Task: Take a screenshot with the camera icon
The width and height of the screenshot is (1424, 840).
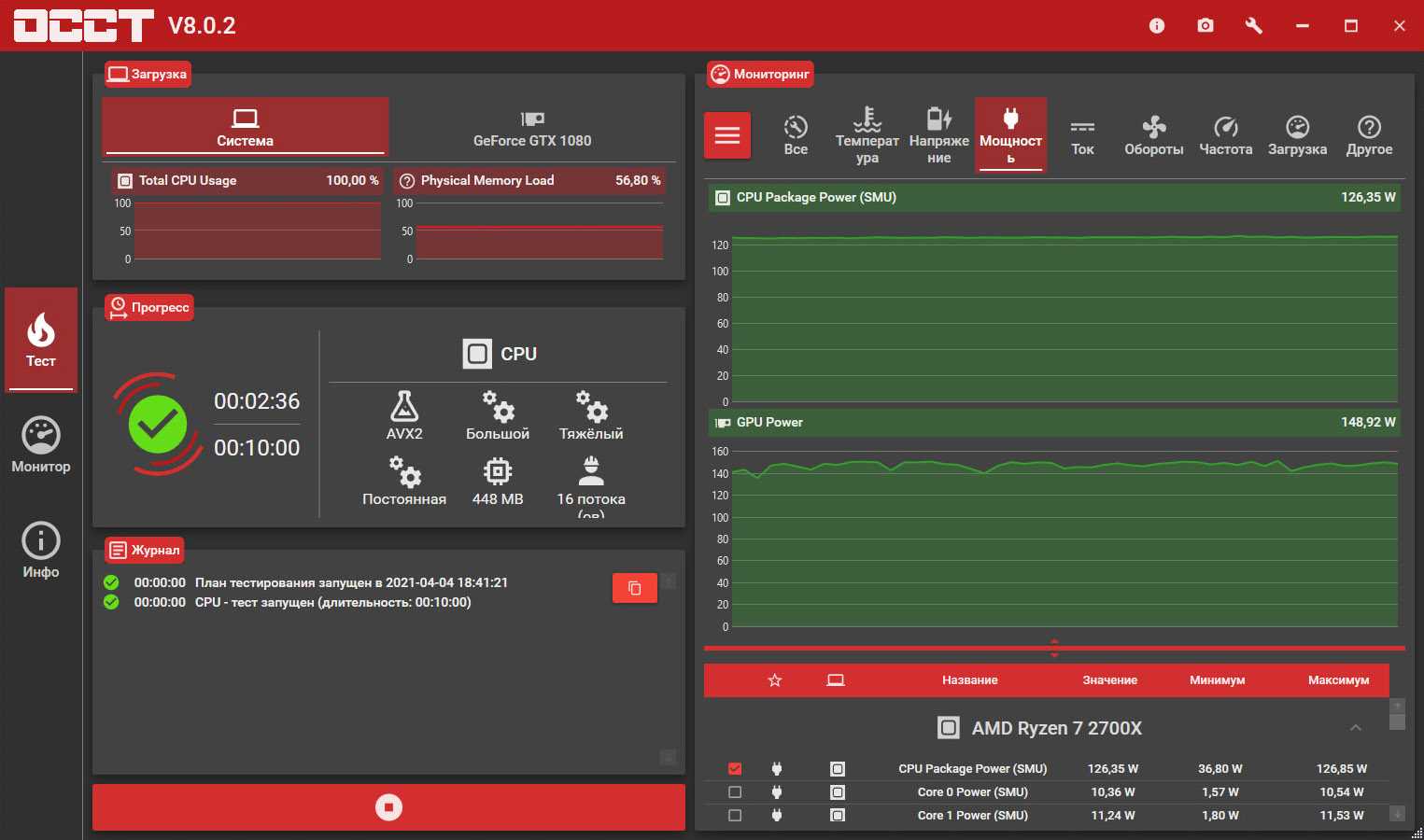Action: 1205,26
